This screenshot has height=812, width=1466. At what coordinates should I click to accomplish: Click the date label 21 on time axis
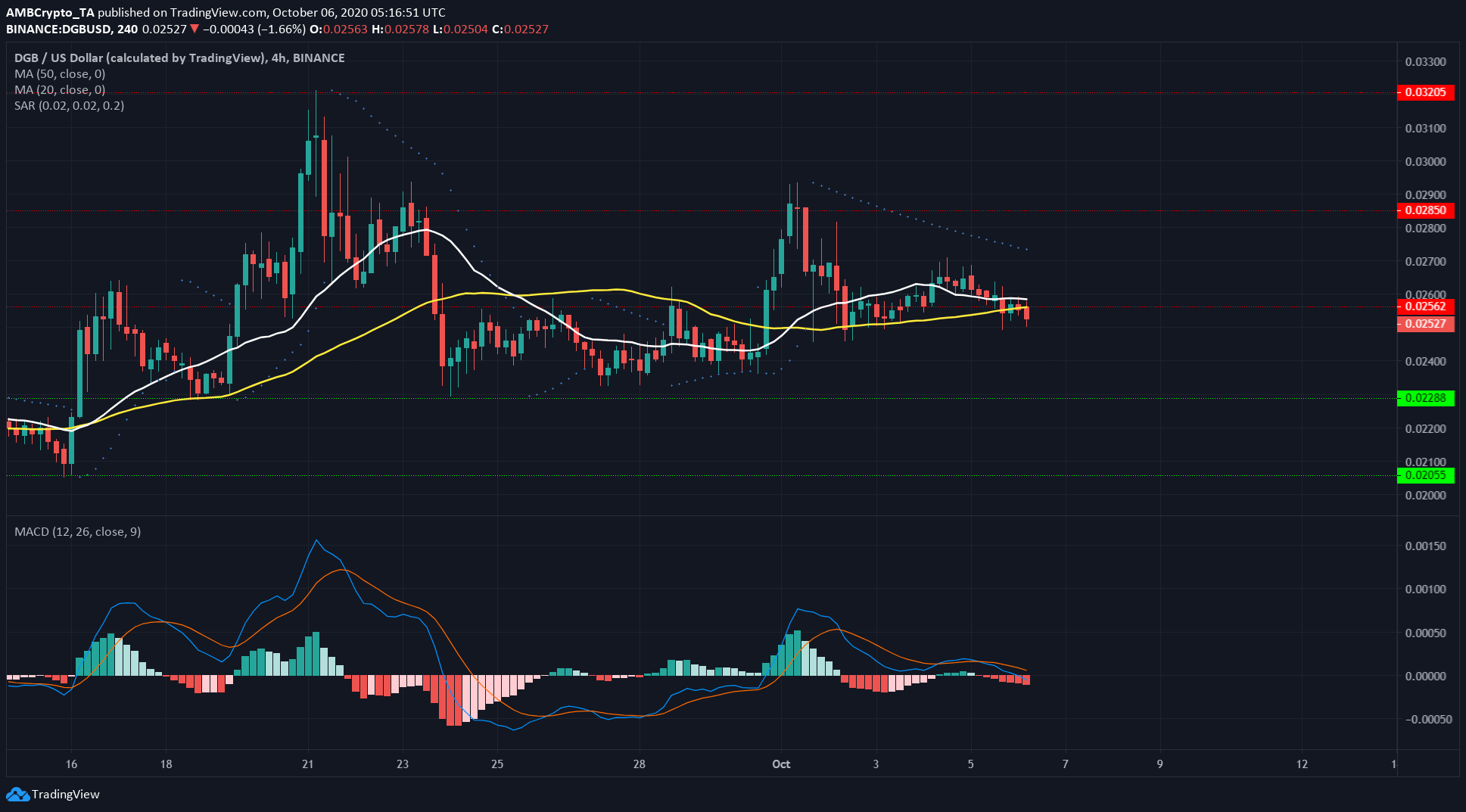point(307,764)
